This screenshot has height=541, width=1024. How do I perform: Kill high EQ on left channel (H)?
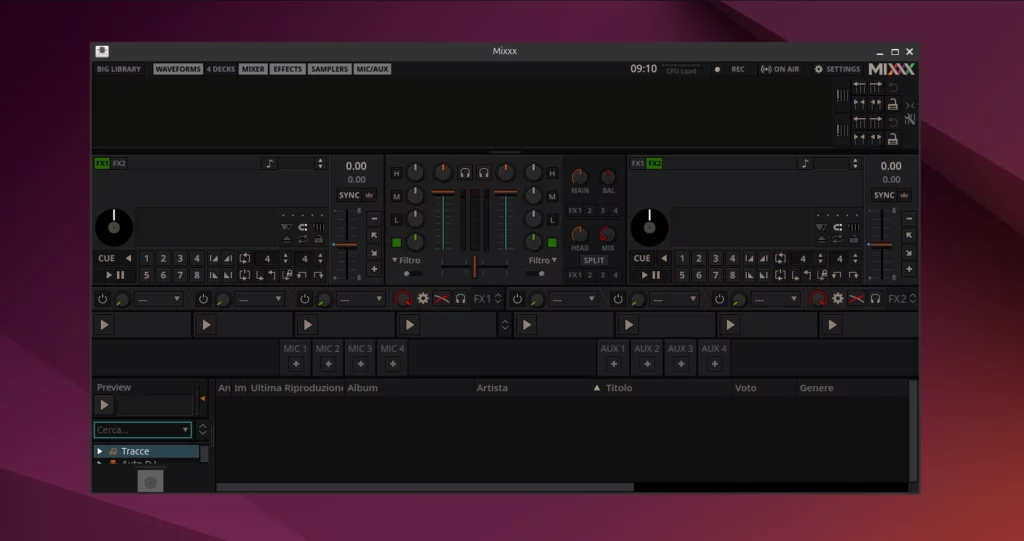coord(396,173)
